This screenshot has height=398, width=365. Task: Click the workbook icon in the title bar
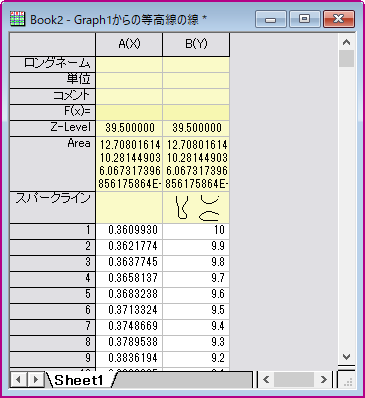pos(18,19)
